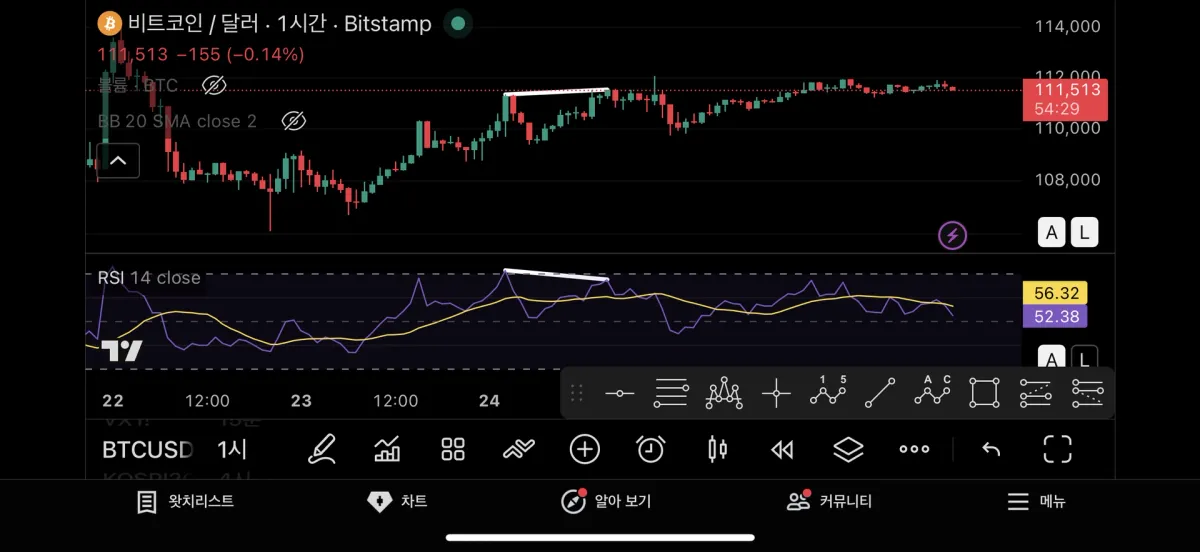1200x552 pixels.
Task: Pick the crosshair line tool
Action: coord(776,393)
